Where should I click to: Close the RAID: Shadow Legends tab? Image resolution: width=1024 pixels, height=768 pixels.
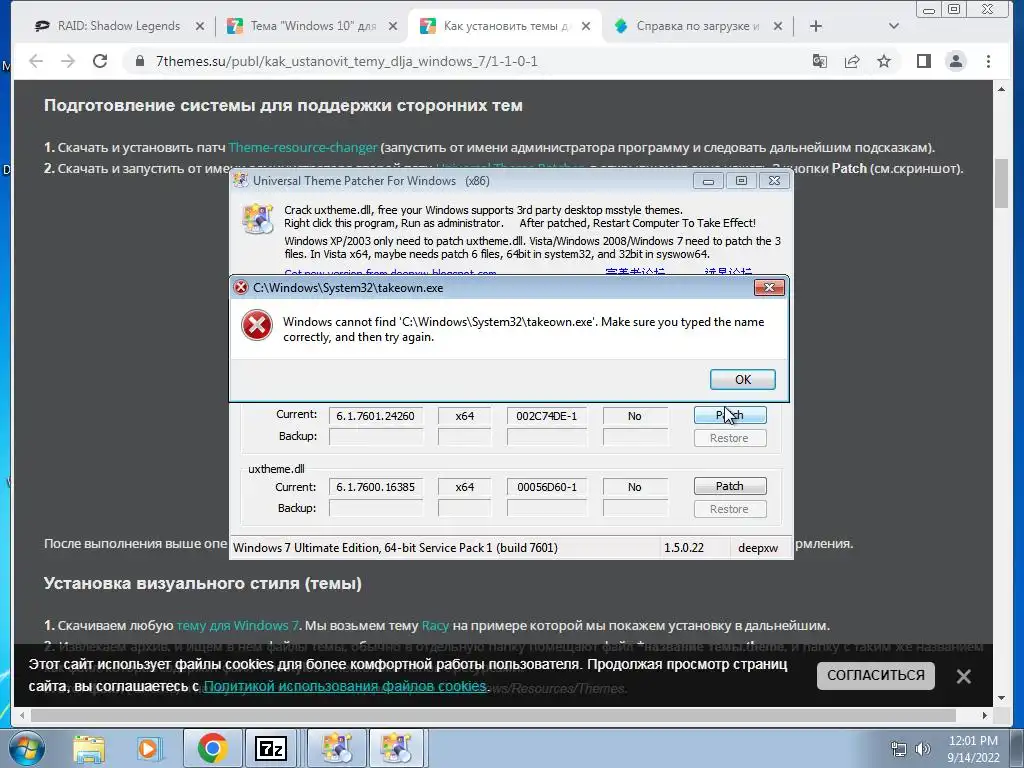tap(200, 26)
